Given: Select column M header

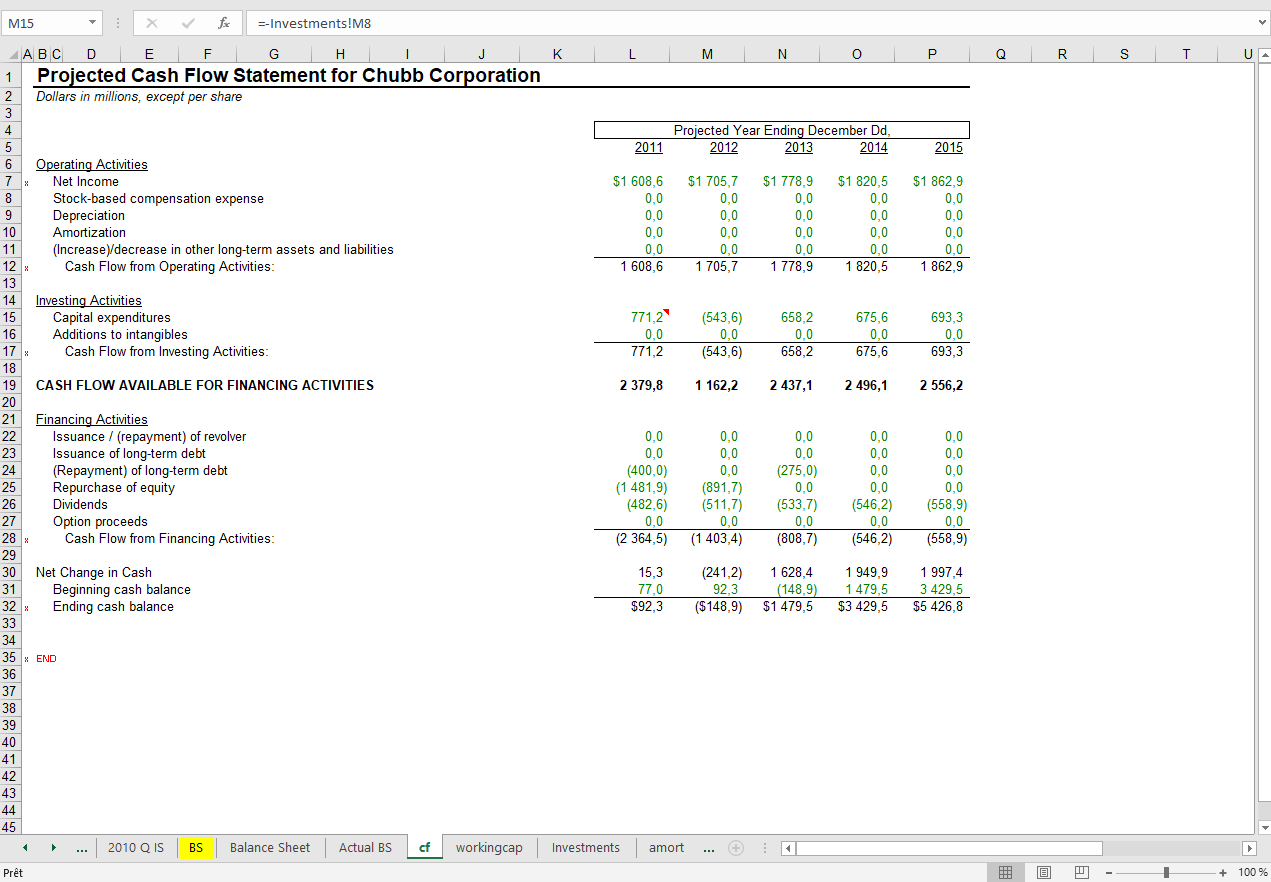Looking at the screenshot, I should pos(707,57).
